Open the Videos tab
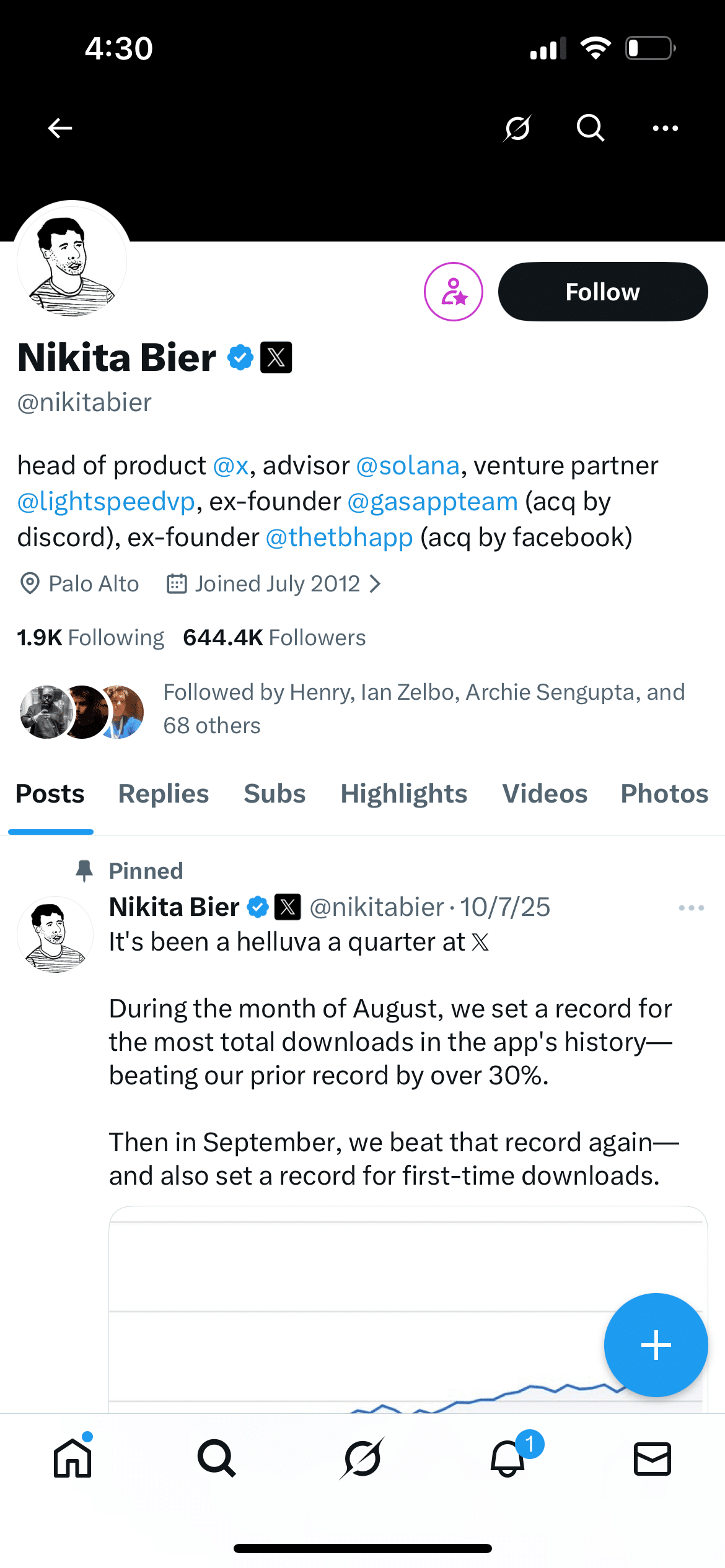 click(x=545, y=794)
